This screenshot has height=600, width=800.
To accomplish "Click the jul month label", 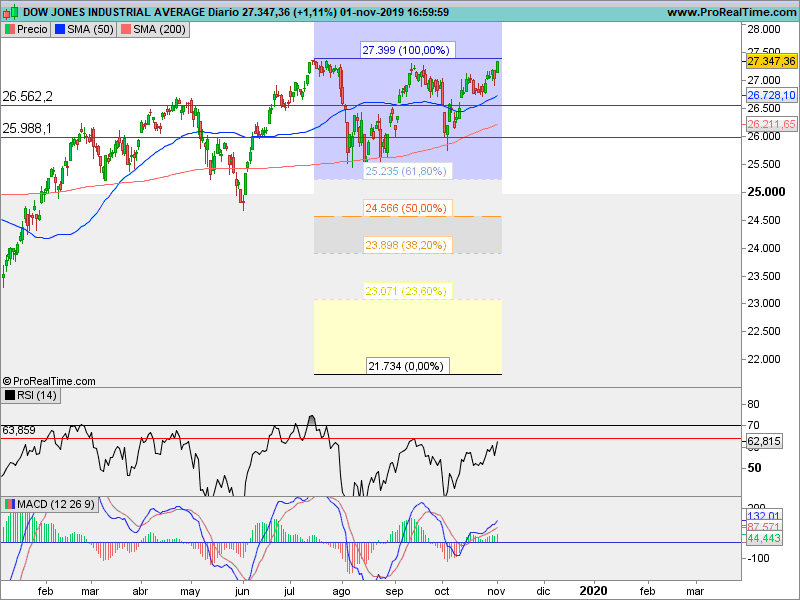I will (x=289, y=591).
